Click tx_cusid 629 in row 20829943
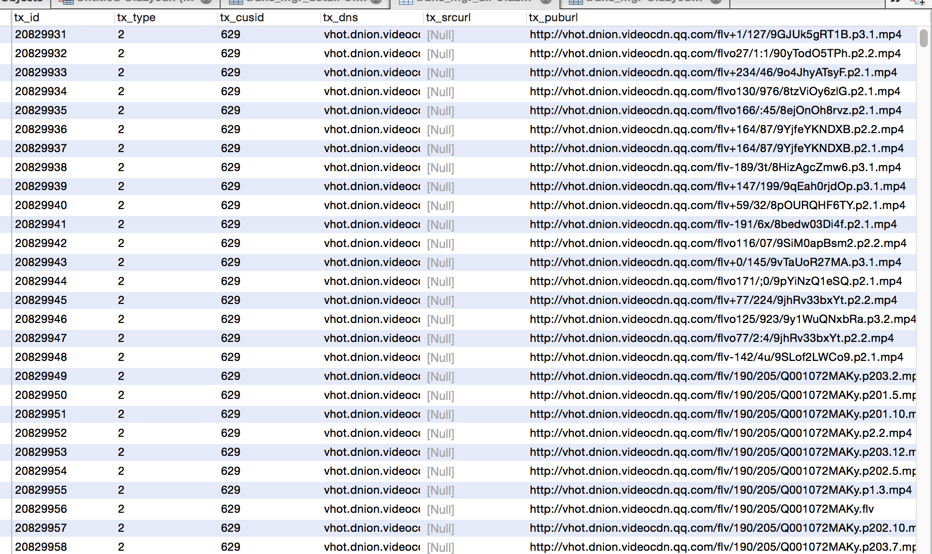Image resolution: width=932 pixels, height=554 pixels. (231, 262)
